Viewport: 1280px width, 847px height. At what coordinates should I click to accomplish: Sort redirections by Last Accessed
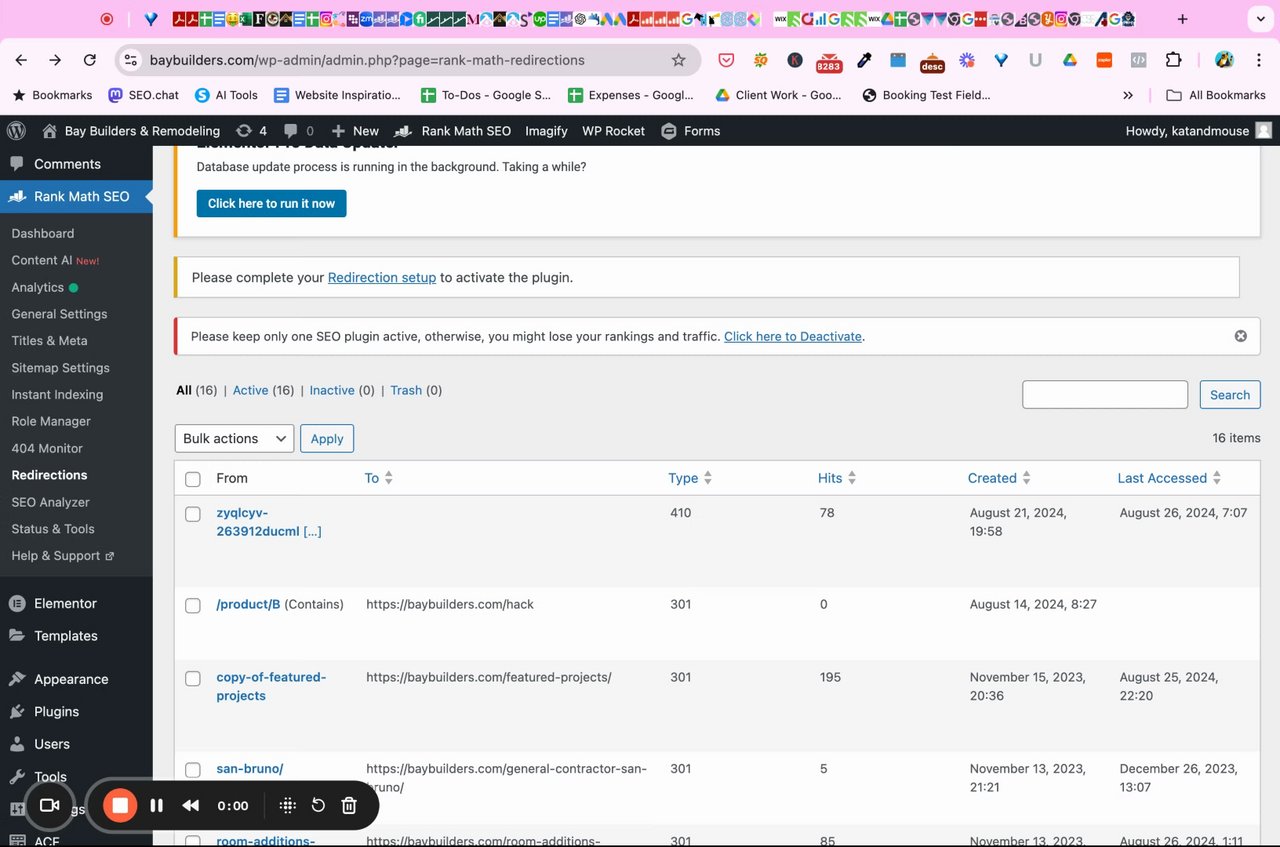tap(1169, 478)
